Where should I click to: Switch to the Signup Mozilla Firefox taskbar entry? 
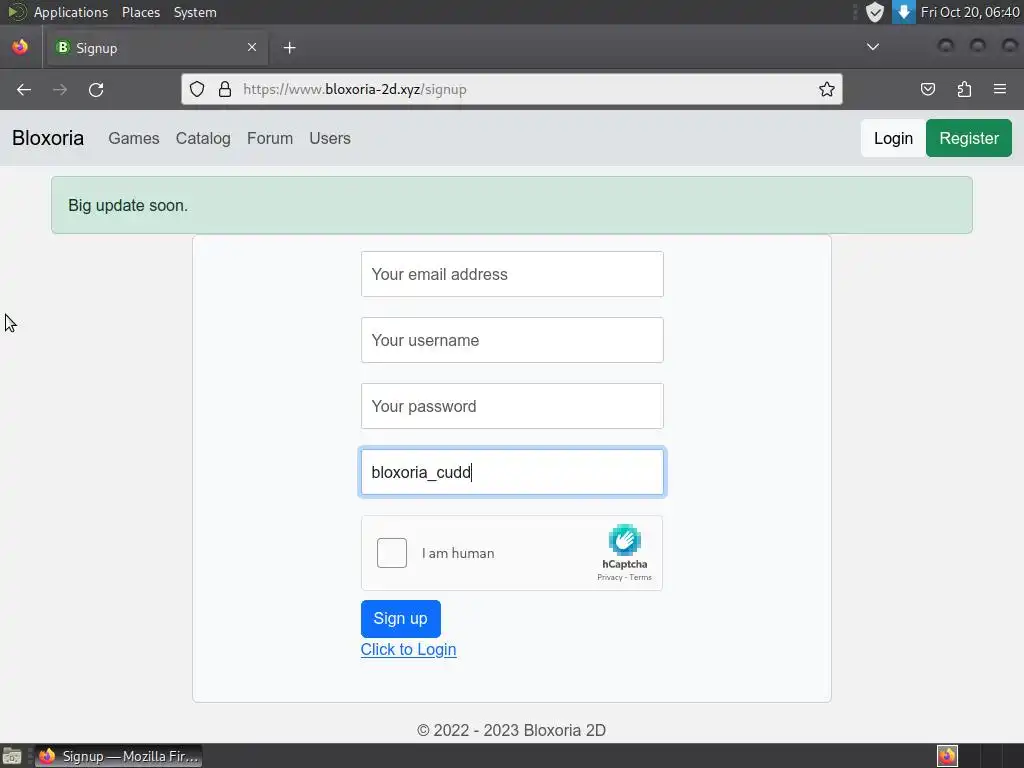tap(118, 756)
